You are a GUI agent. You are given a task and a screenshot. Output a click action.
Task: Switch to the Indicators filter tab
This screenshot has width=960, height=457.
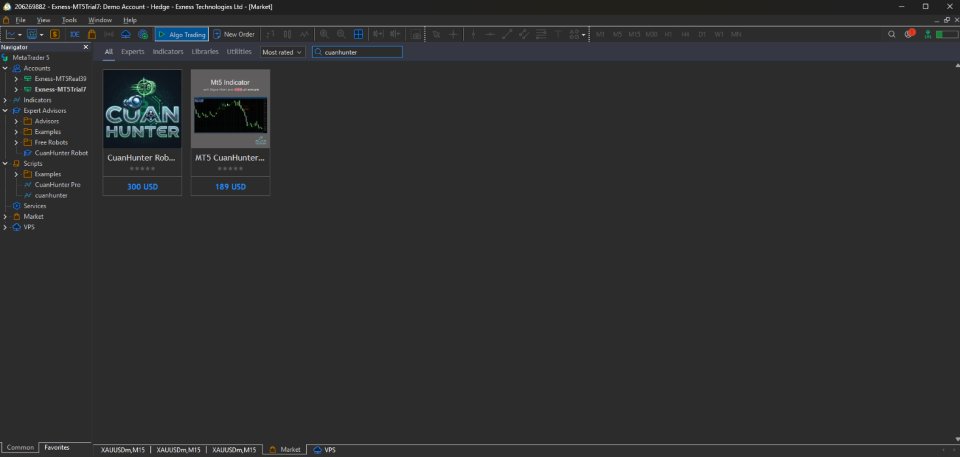[168, 51]
